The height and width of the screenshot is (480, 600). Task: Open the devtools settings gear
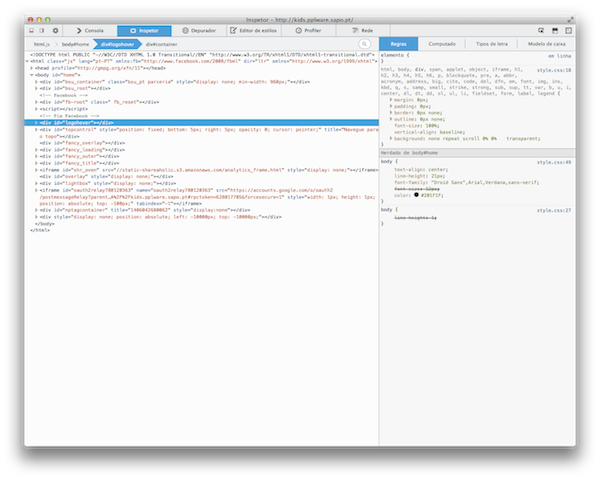[x=55, y=31]
